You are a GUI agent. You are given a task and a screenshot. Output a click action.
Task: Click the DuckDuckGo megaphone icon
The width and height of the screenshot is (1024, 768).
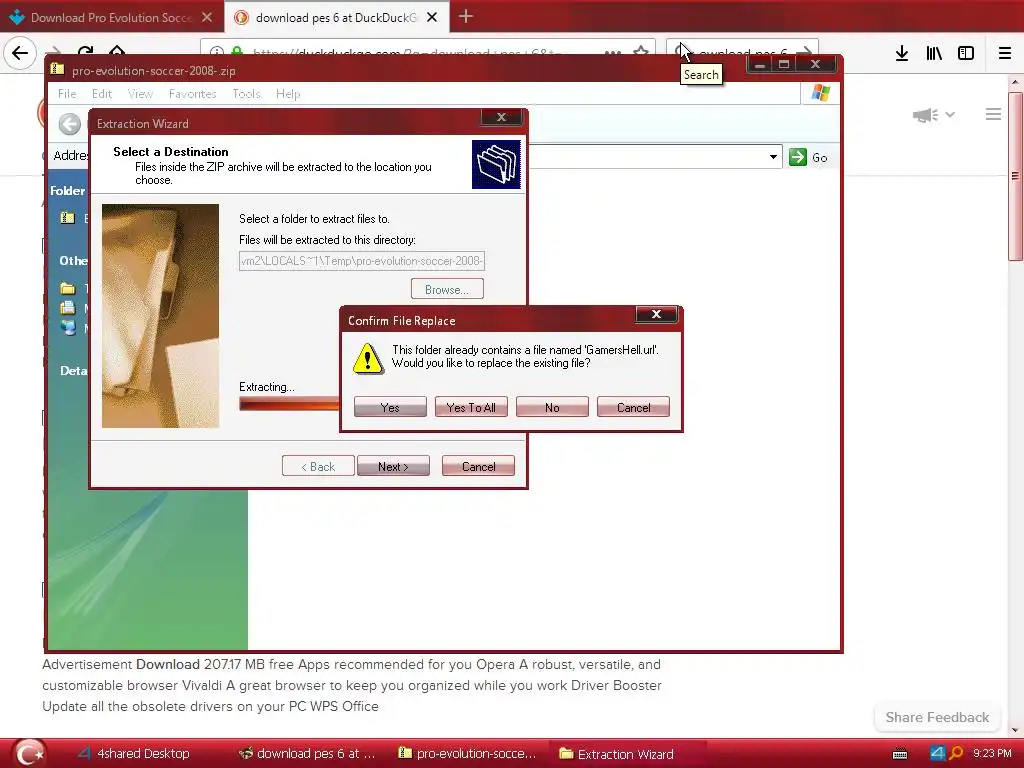pyautogui.click(x=925, y=116)
